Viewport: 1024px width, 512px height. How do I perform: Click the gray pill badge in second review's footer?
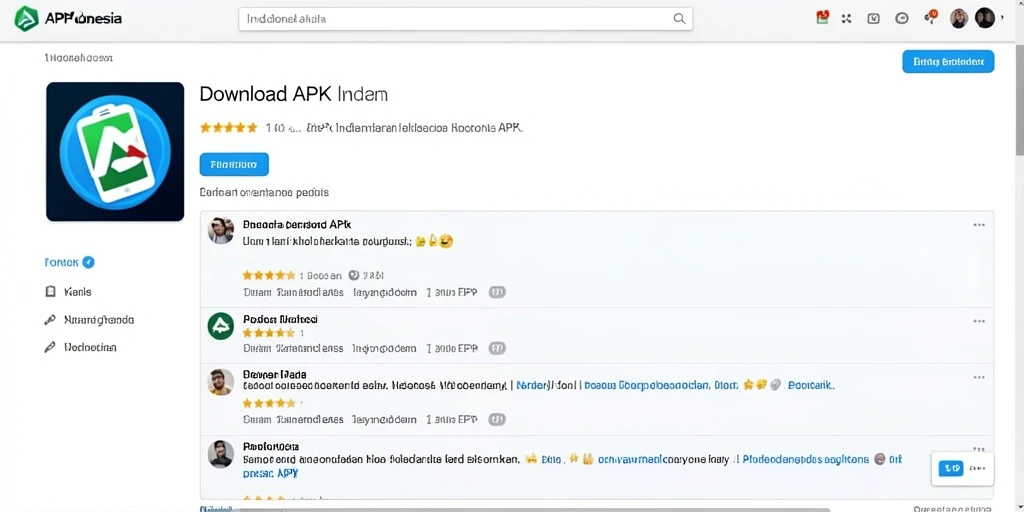497,348
